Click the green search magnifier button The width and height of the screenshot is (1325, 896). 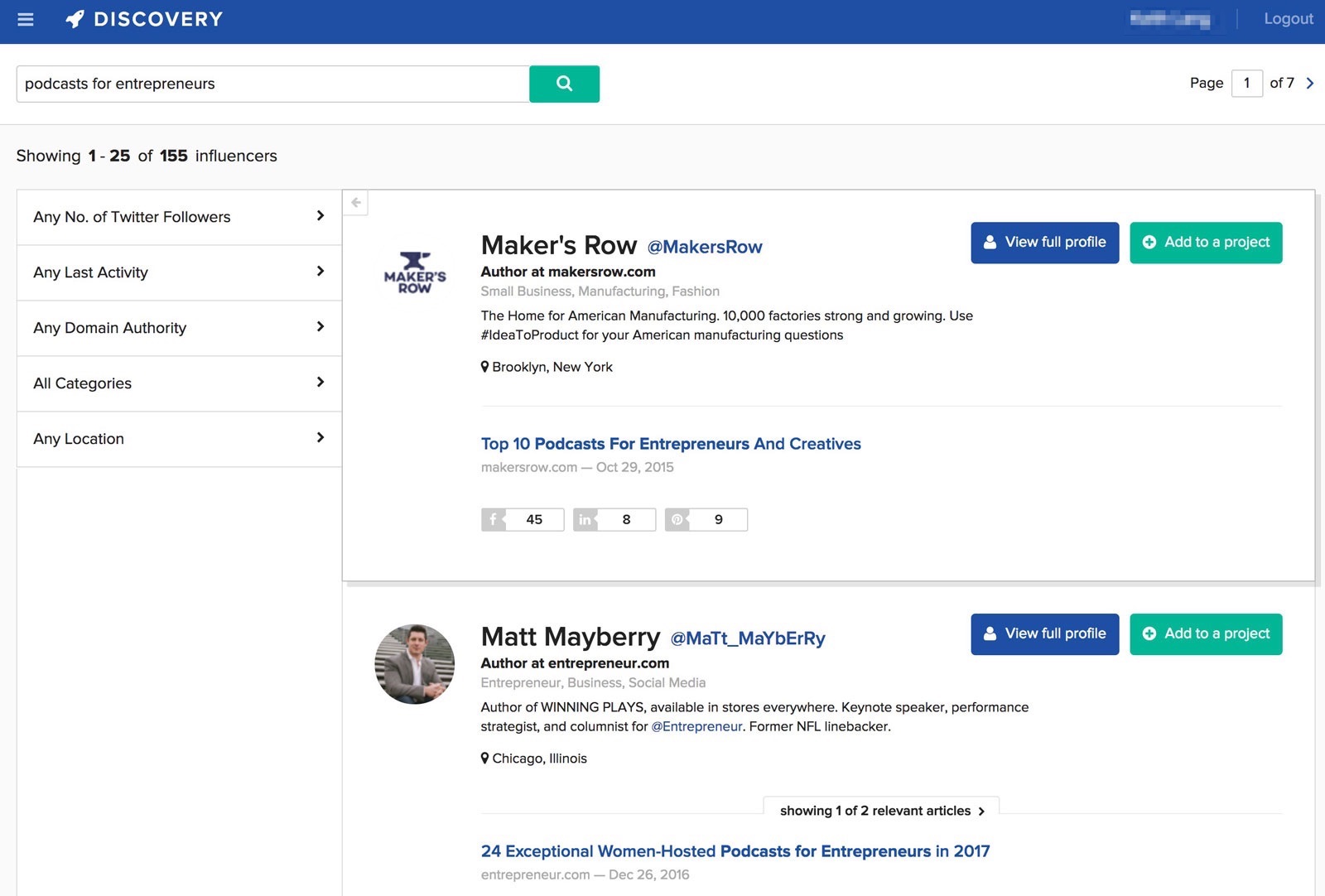pyautogui.click(x=564, y=84)
